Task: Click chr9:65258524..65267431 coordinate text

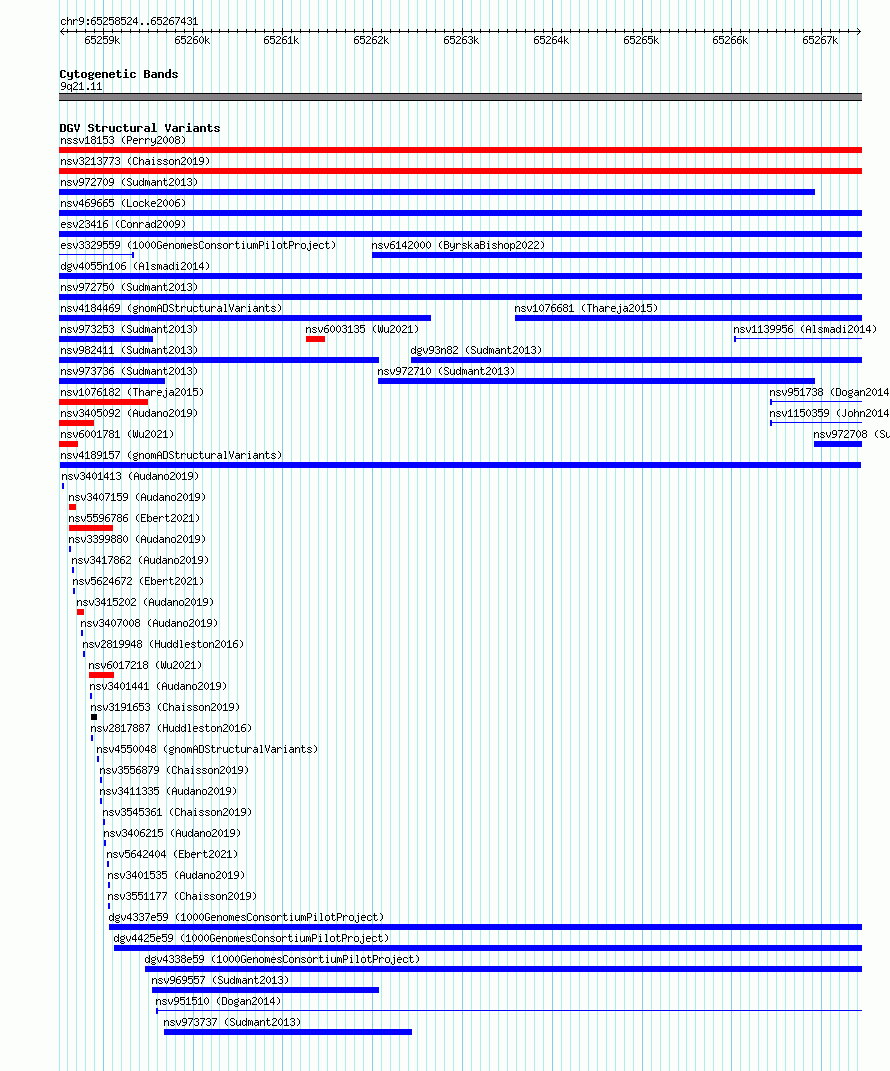Action: tap(129, 22)
